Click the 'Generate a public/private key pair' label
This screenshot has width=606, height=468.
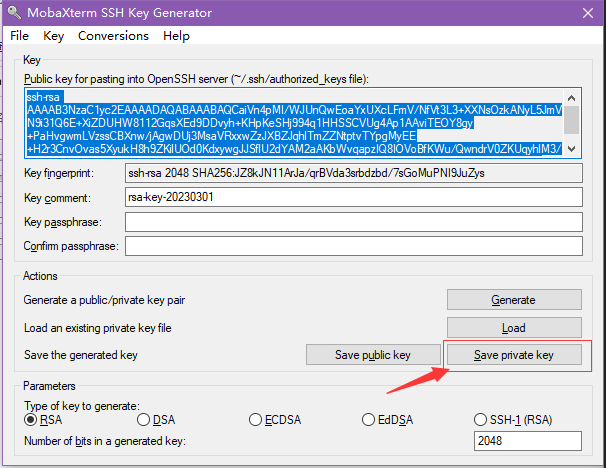[104, 300]
